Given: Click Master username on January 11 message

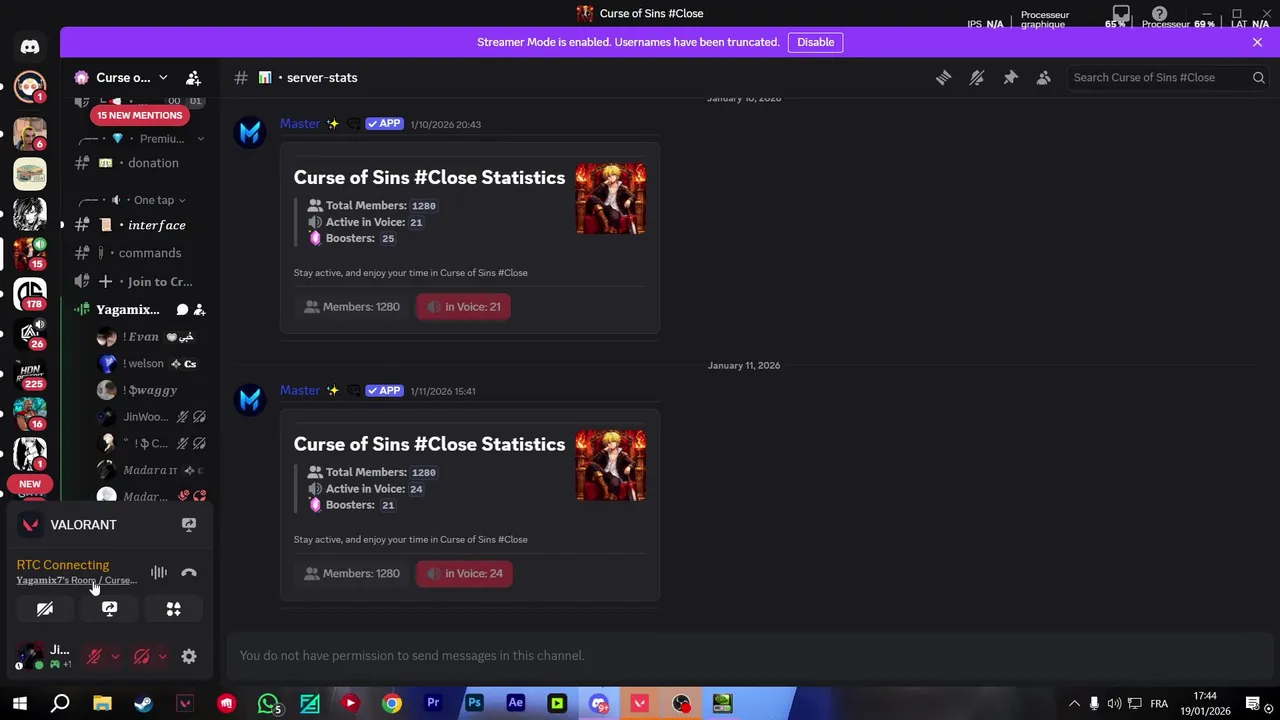Looking at the screenshot, I should pos(300,390).
